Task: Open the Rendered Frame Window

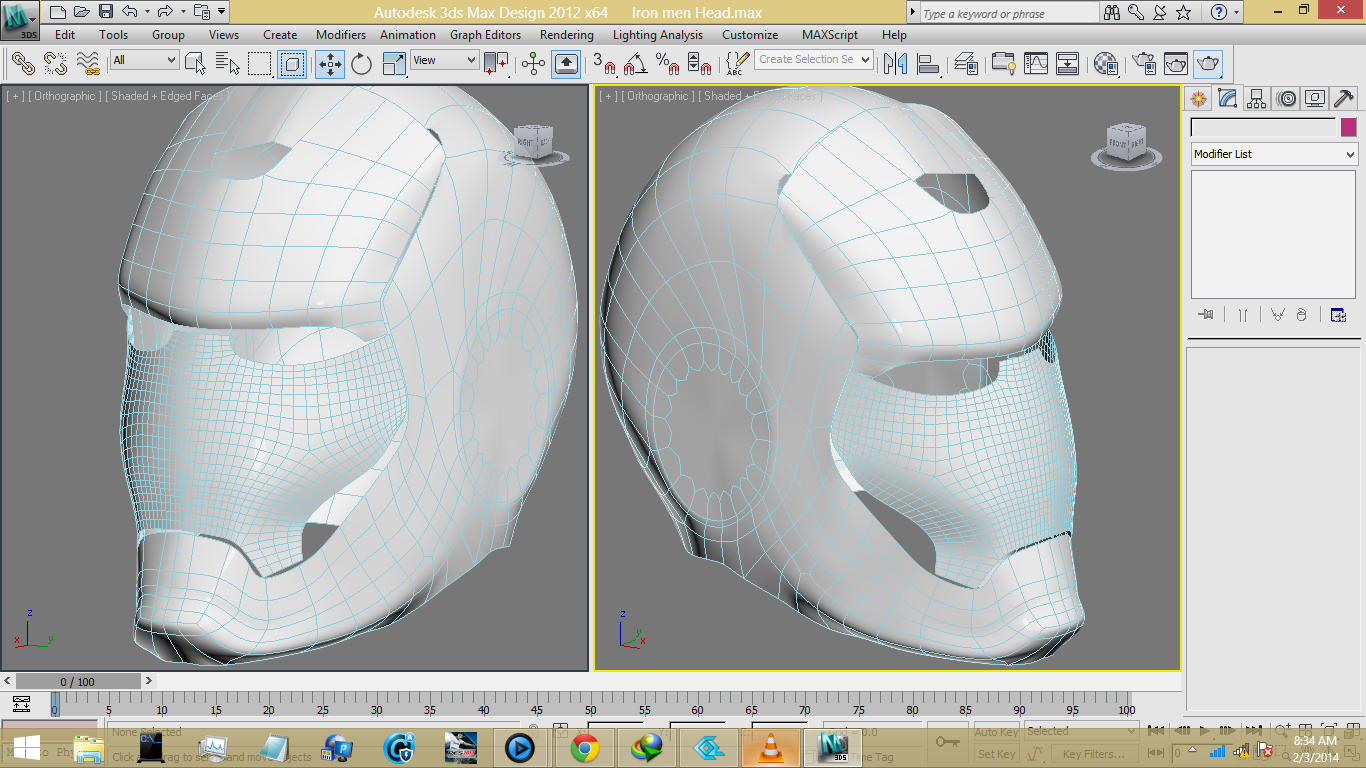Action: pyautogui.click(x=1176, y=64)
